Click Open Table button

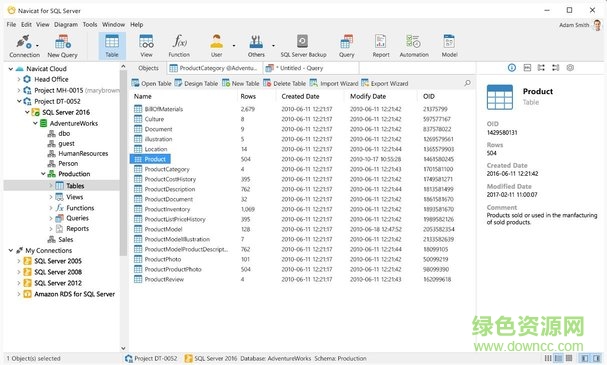(x=151, y=83)
